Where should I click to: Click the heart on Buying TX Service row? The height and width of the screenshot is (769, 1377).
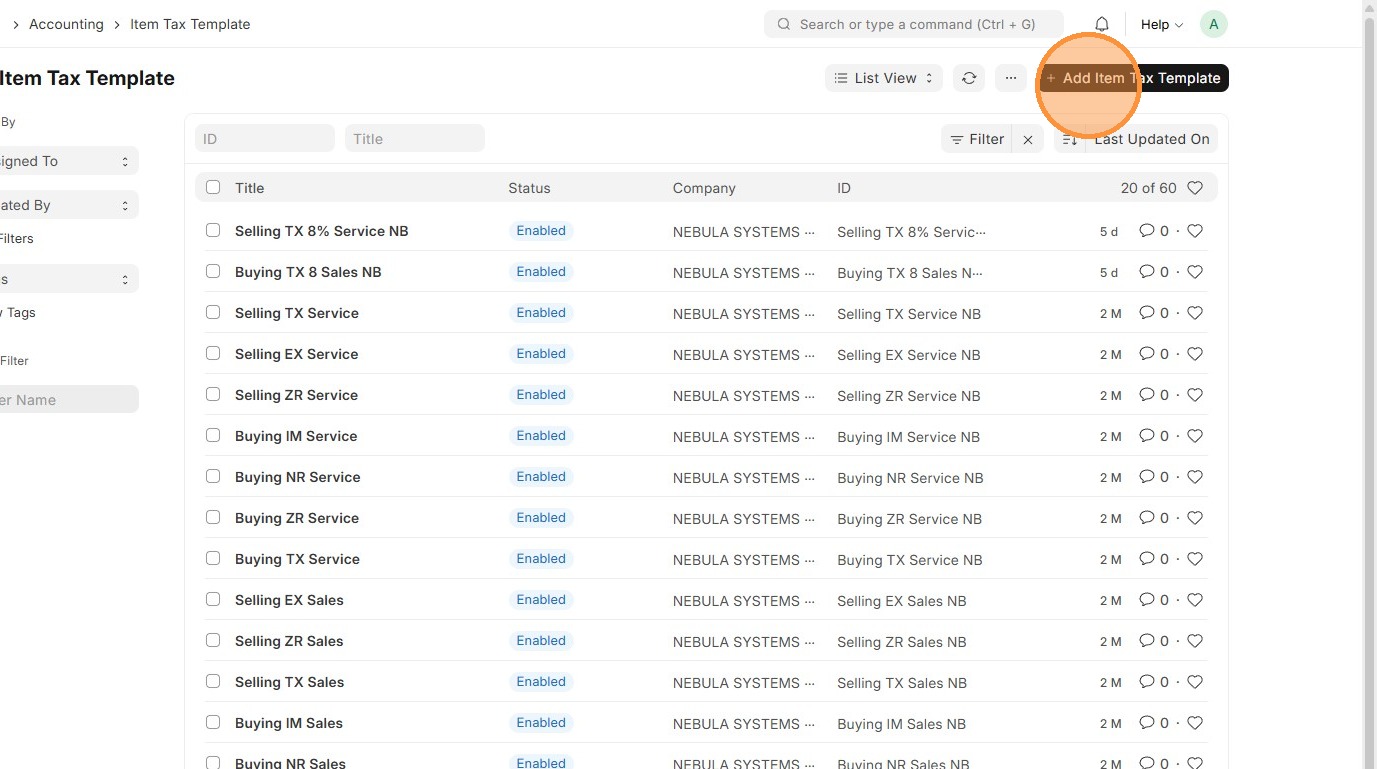pos(1195,559)
